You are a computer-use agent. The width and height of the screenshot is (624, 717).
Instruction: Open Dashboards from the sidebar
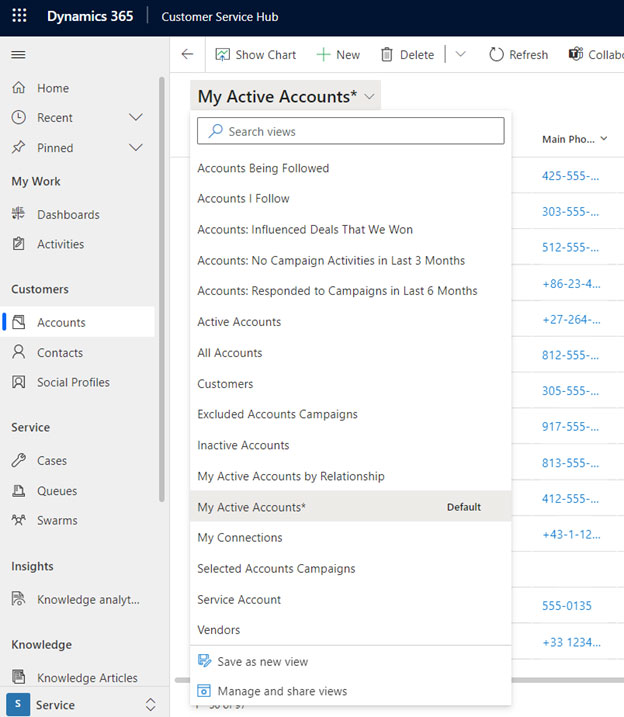tap(68, 214)
